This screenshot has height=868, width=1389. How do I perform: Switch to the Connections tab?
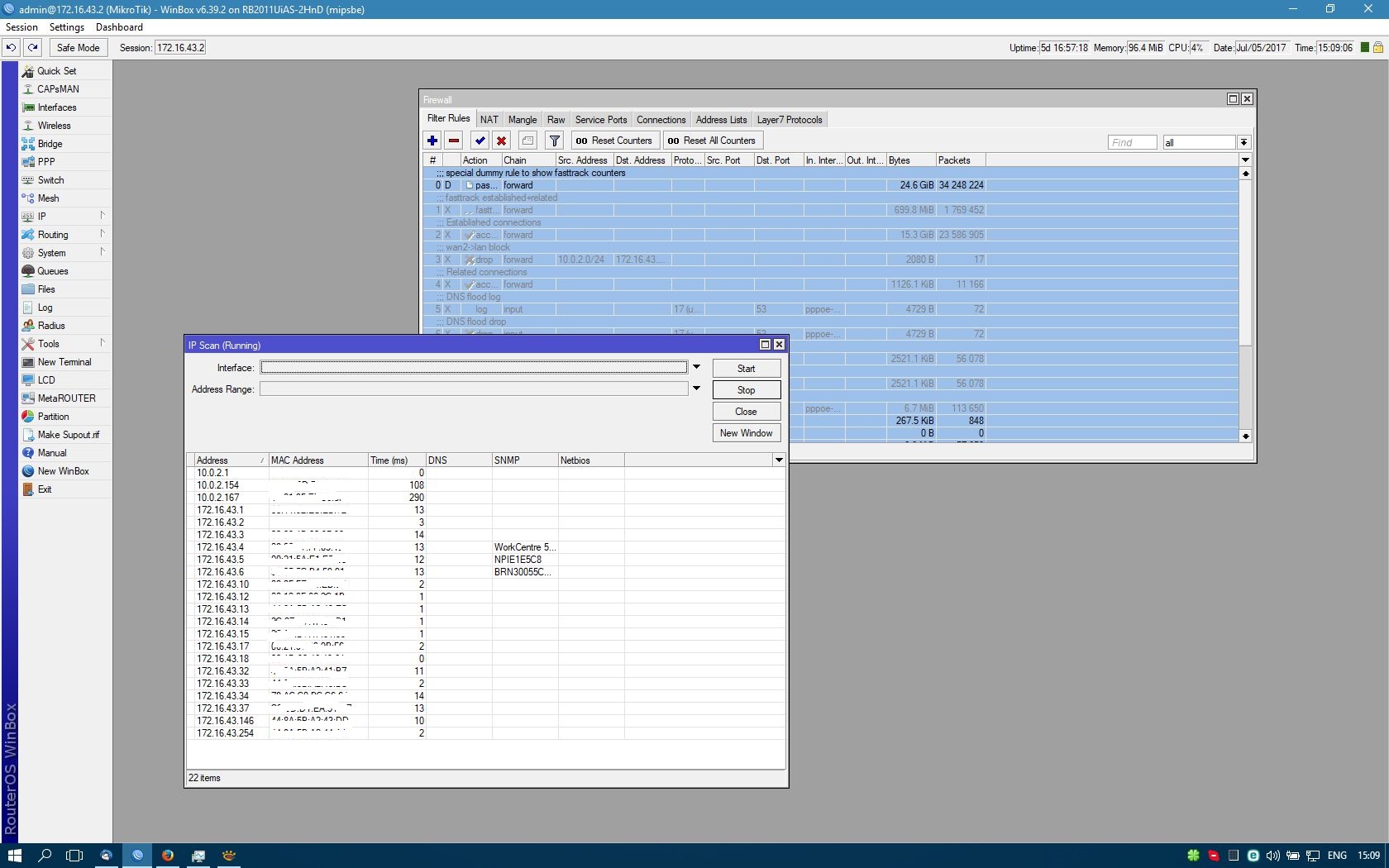(661, 120)
